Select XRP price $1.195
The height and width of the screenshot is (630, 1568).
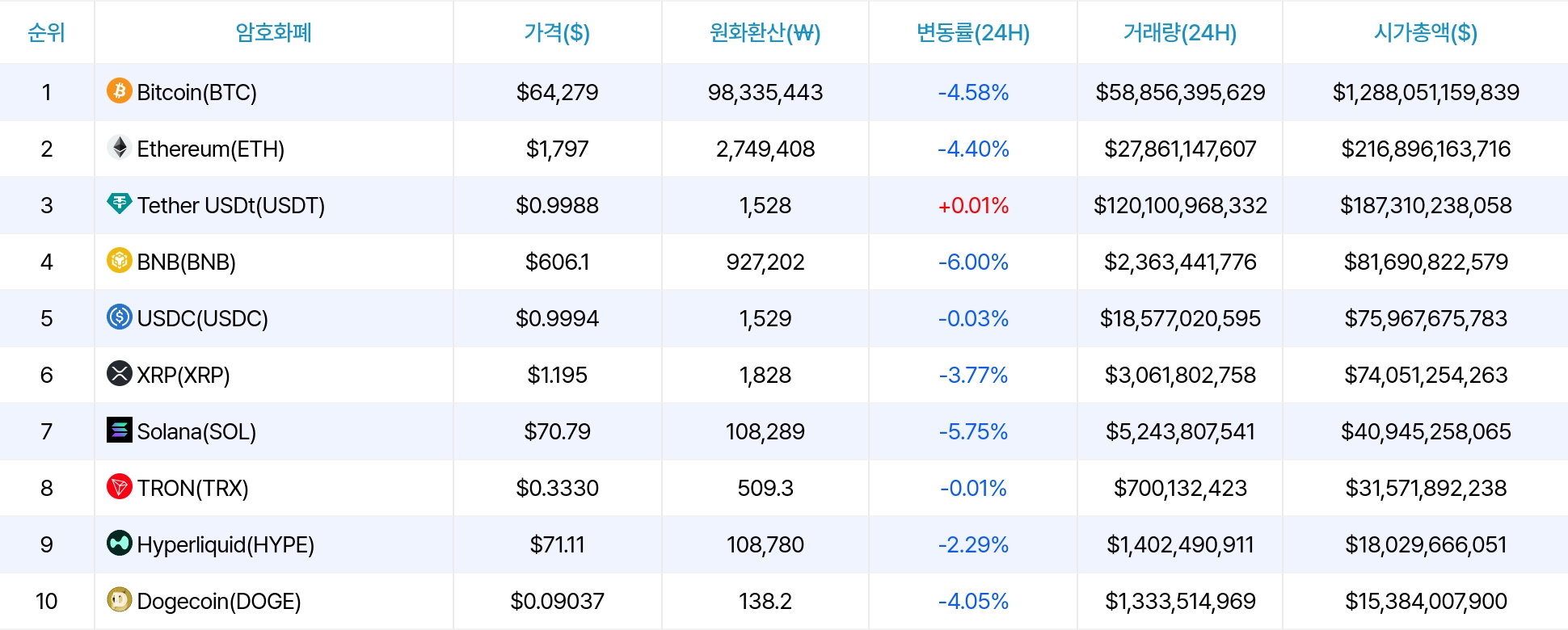tap(558, 375)
